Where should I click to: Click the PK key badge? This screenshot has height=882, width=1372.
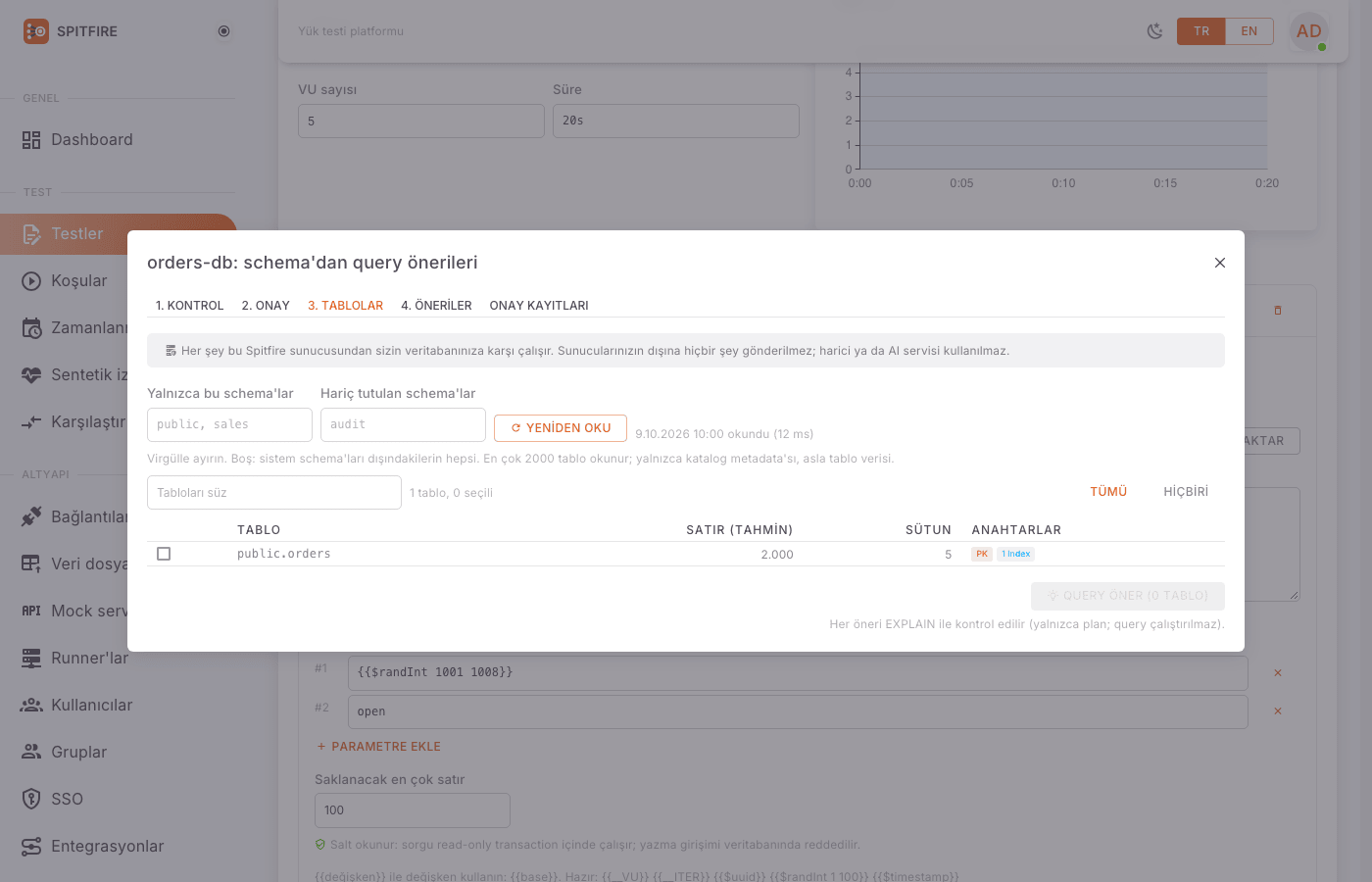point(982,554)
